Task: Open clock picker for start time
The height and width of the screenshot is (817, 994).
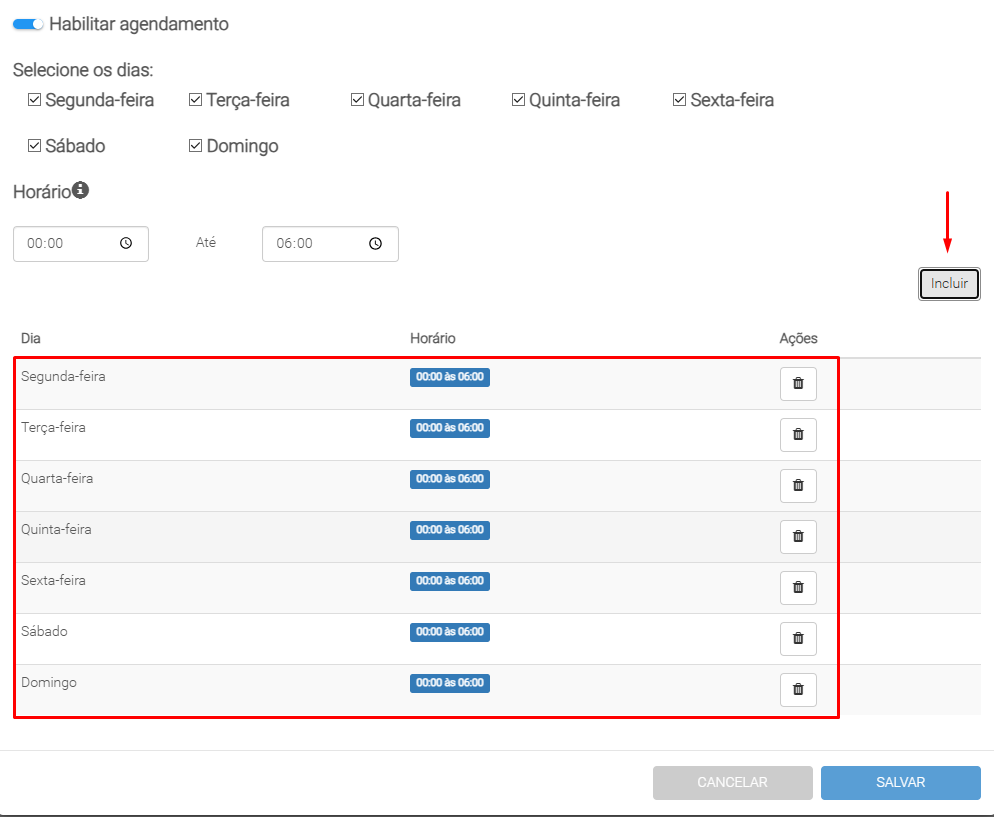Action: point(126,244)
